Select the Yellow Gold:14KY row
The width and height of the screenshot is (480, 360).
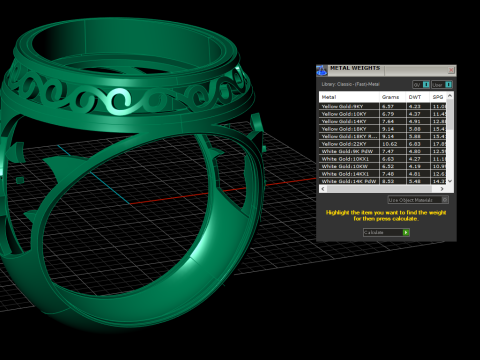383,121
